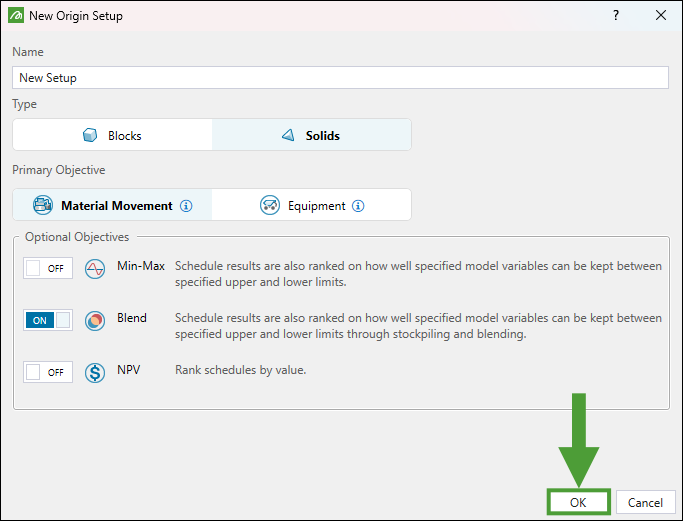Click the Blend circle icon
This screenshot has height=521, width=683.
click(x=95, y=321)
